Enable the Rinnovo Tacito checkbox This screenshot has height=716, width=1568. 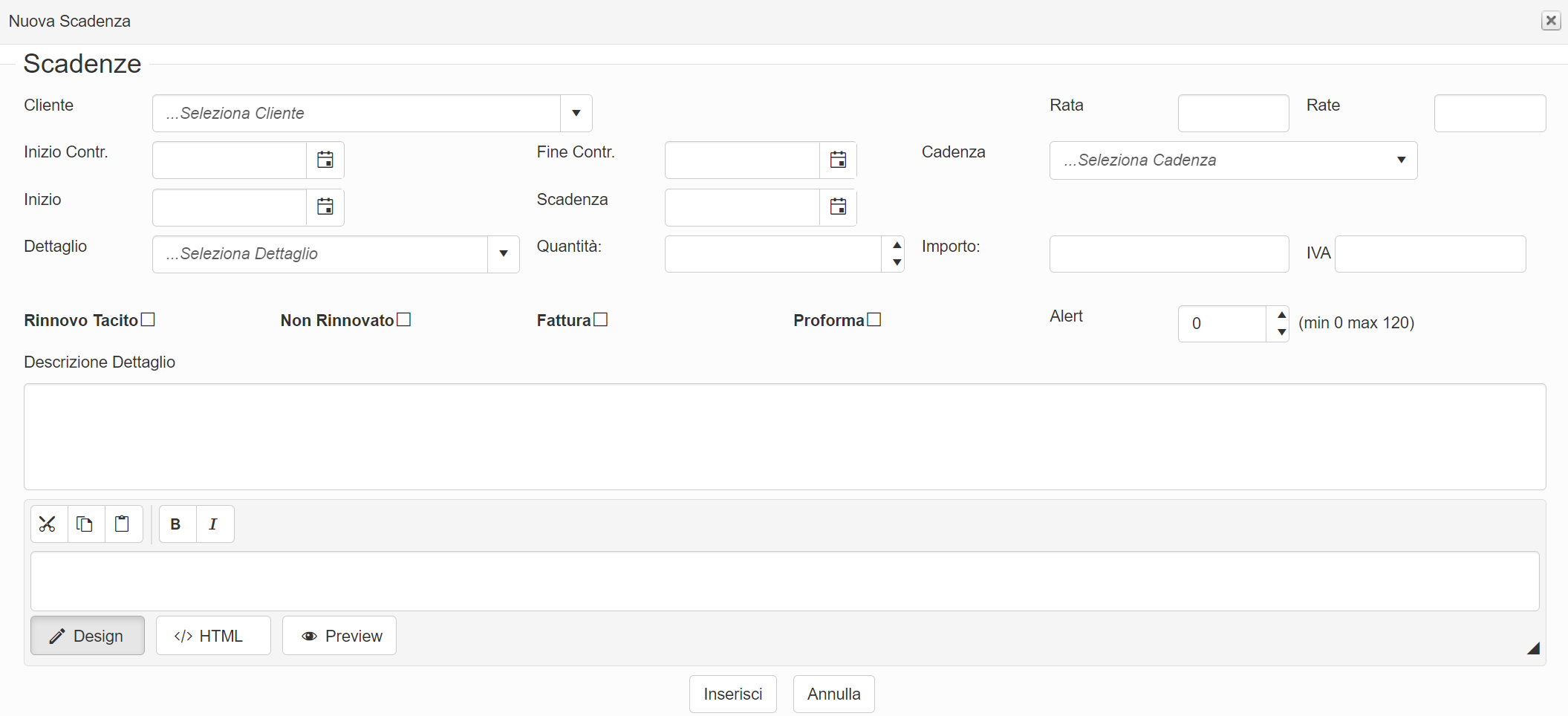pos(148,319)
